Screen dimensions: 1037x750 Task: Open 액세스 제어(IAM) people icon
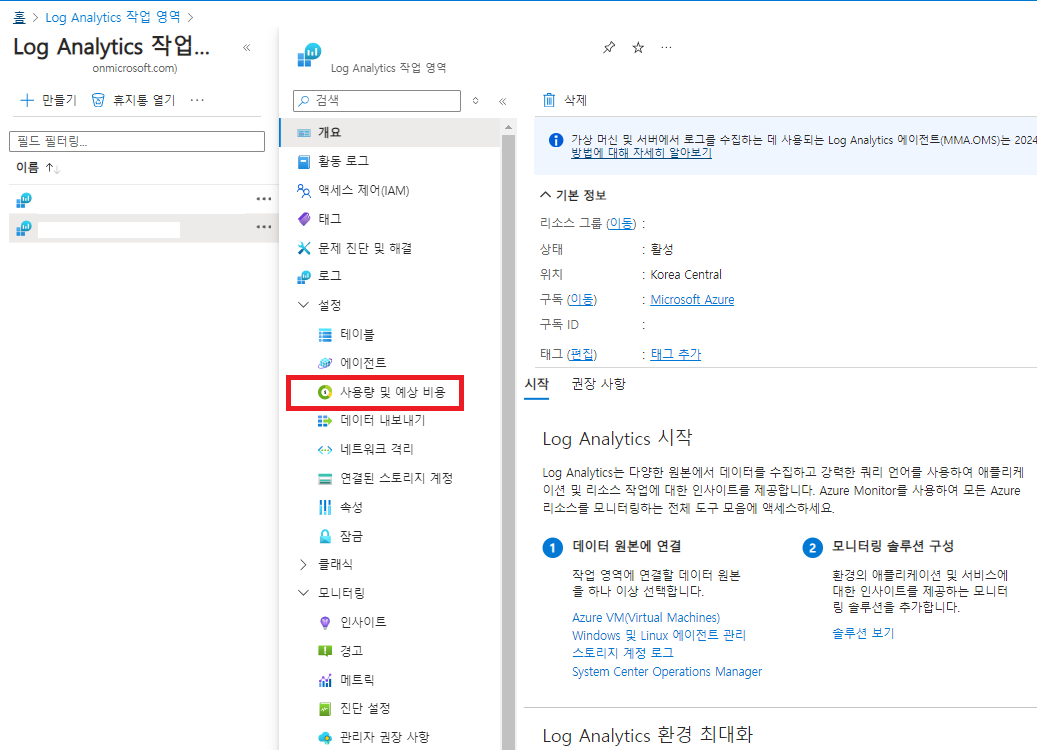pyautogui.click(x=304, y=190)
